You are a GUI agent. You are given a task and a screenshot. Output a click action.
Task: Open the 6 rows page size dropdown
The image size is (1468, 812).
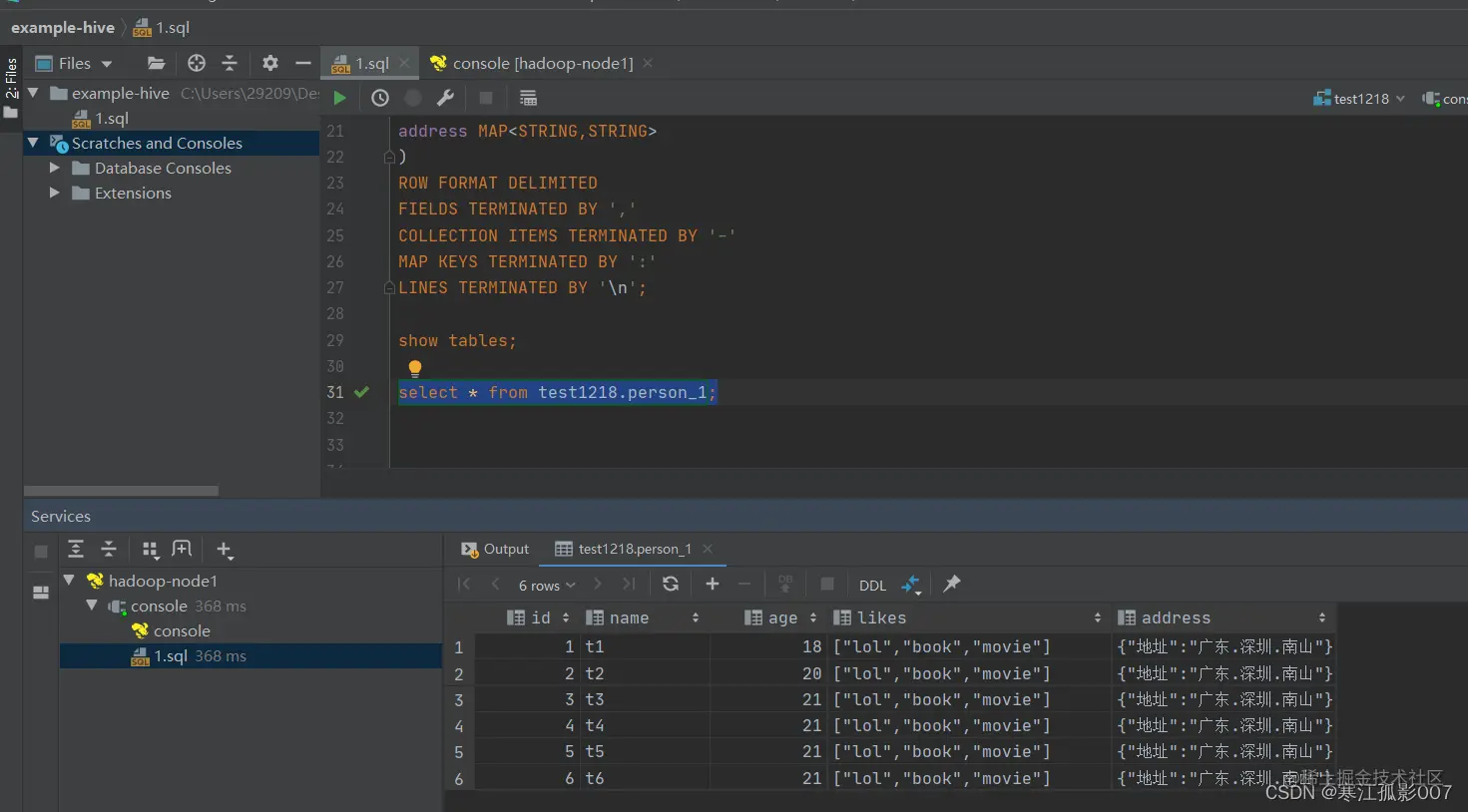pyautogui.click(x=547, y=586)
